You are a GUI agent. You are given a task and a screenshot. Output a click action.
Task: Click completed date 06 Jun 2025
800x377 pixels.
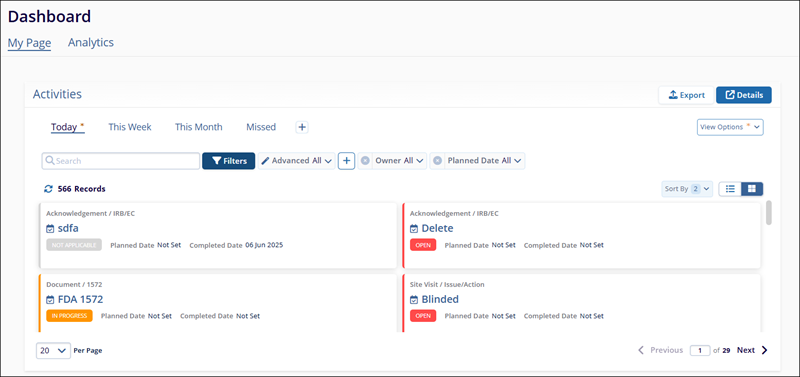(x=264, y=245)
